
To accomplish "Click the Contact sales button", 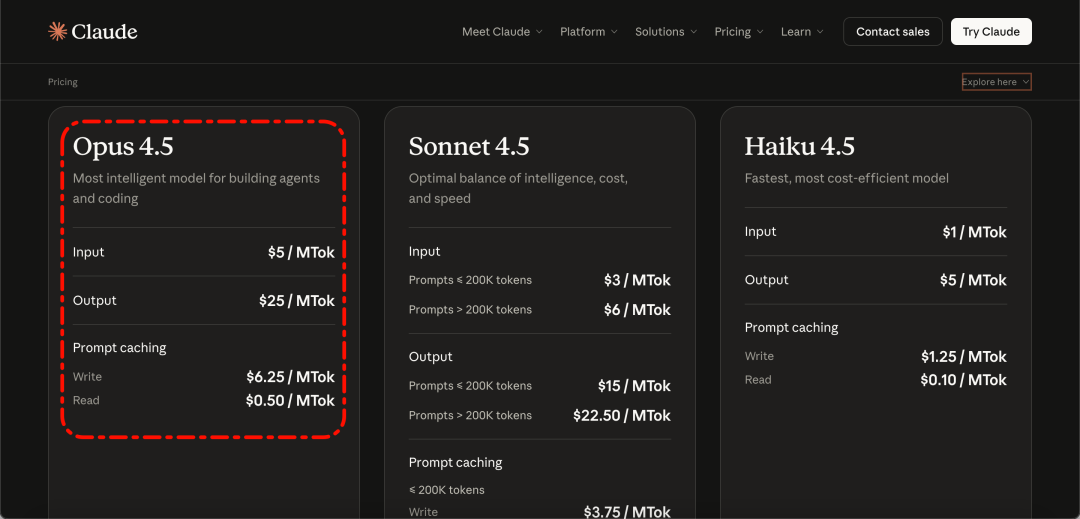I will [x=892, y=32].
